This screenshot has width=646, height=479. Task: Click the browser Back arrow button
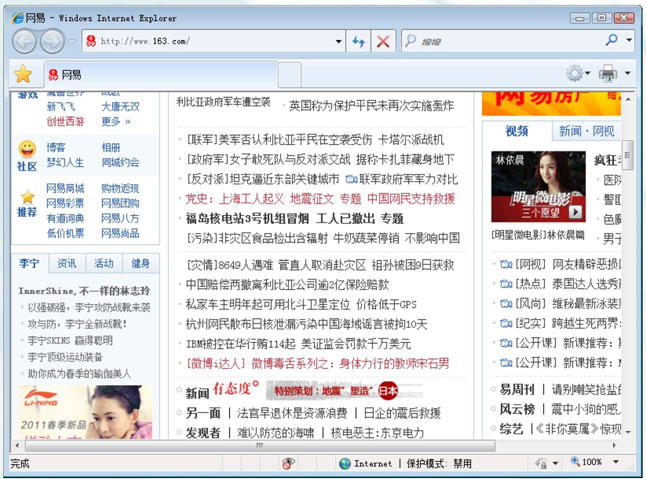[x=24, y=42]
